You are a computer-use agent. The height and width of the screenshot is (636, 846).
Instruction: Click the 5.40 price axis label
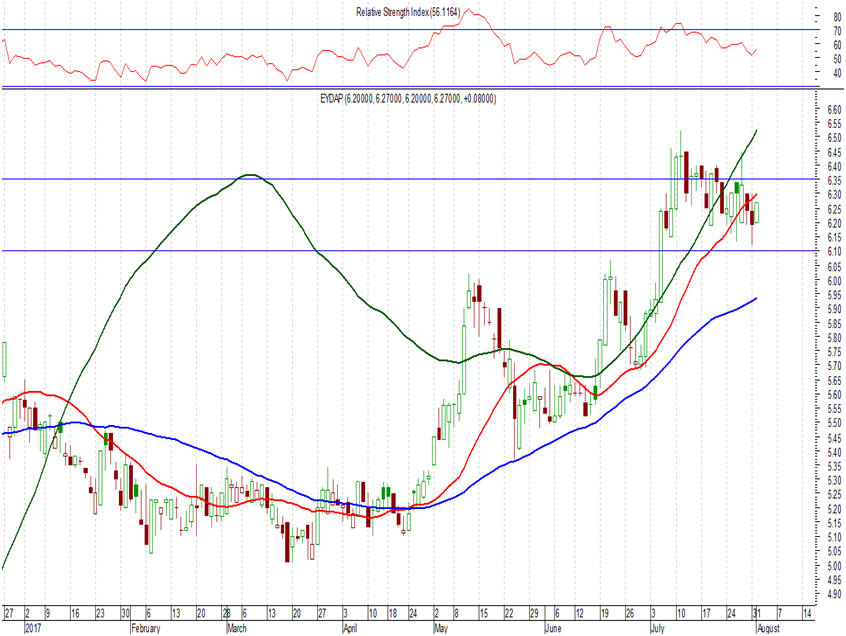(835, 452)
